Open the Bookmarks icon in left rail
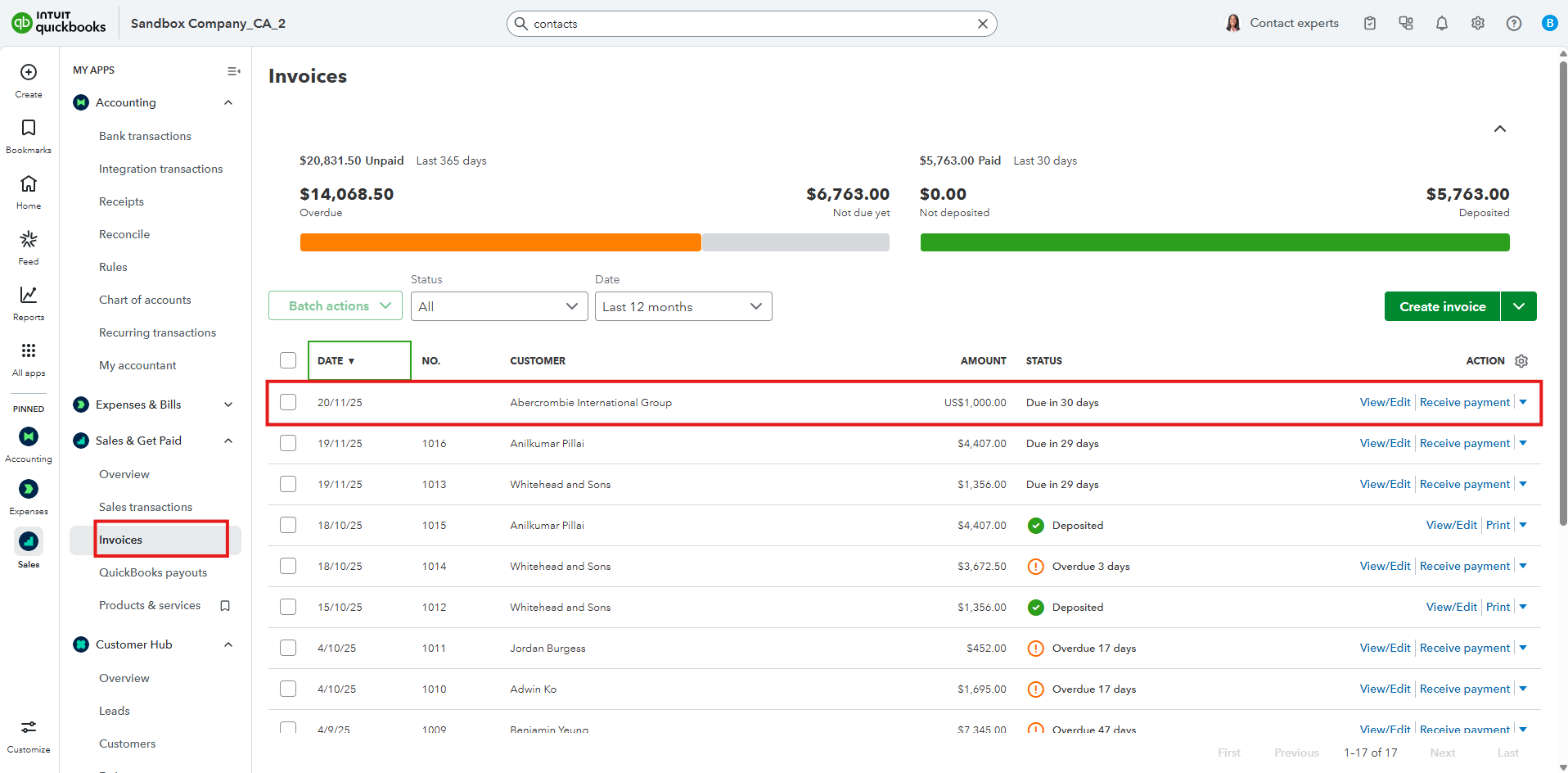 pos(29,129)
